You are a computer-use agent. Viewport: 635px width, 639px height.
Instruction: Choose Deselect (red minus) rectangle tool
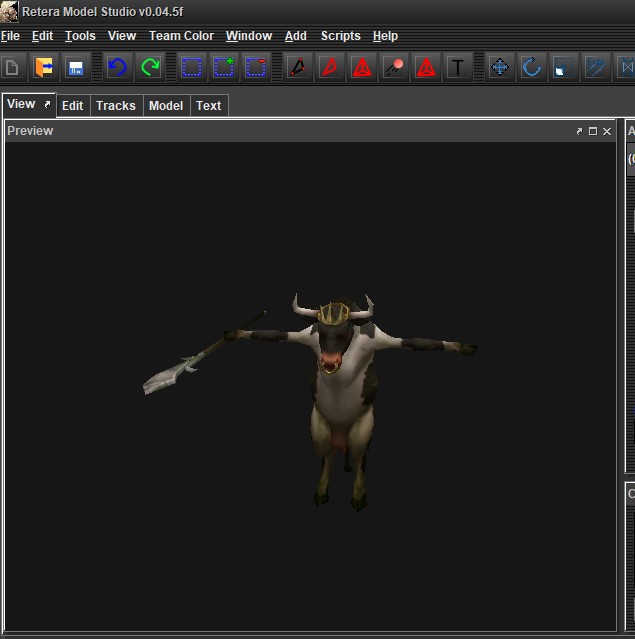[256, 67]
